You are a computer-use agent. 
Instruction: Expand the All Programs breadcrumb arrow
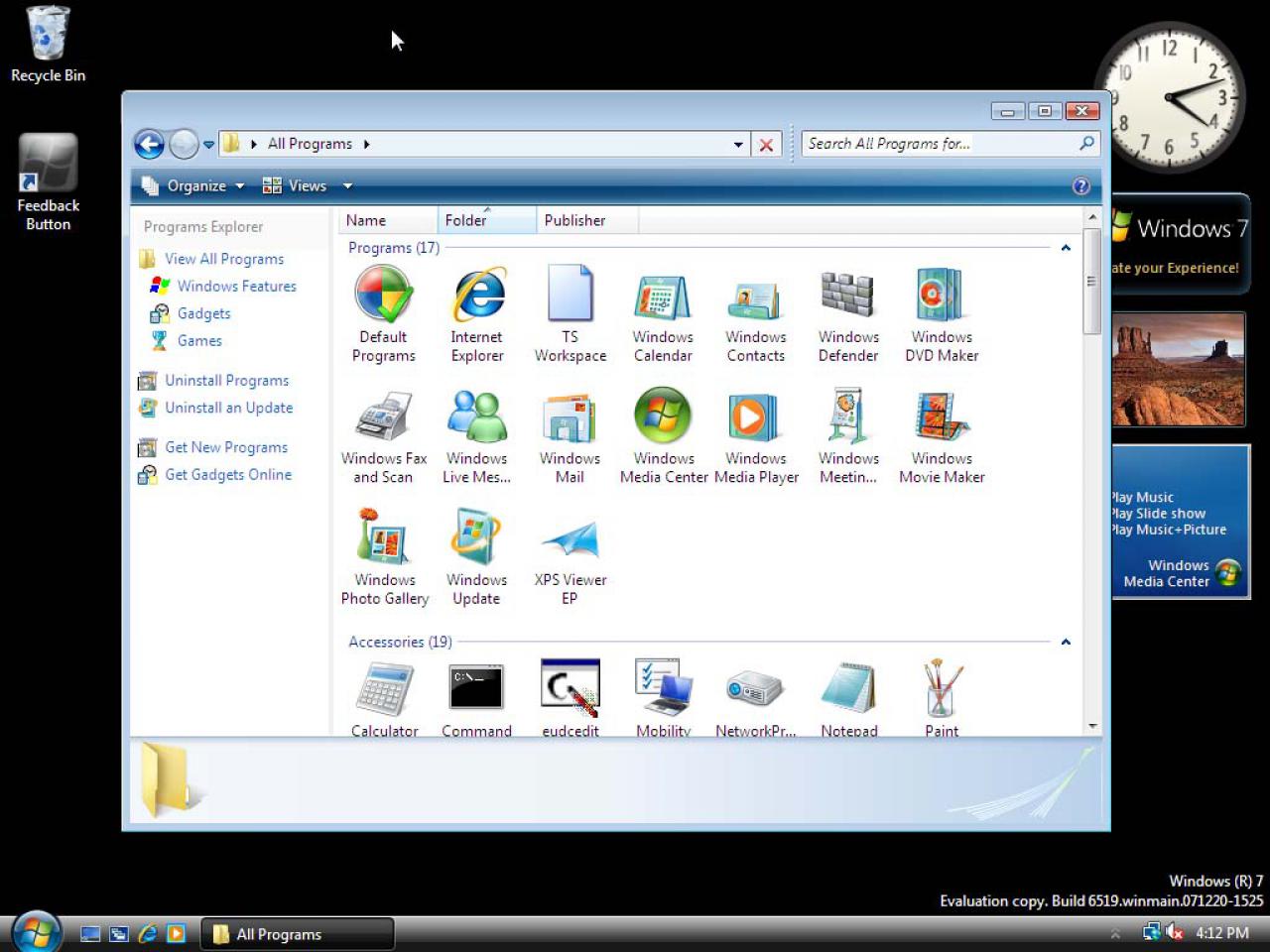click(366, 144)
